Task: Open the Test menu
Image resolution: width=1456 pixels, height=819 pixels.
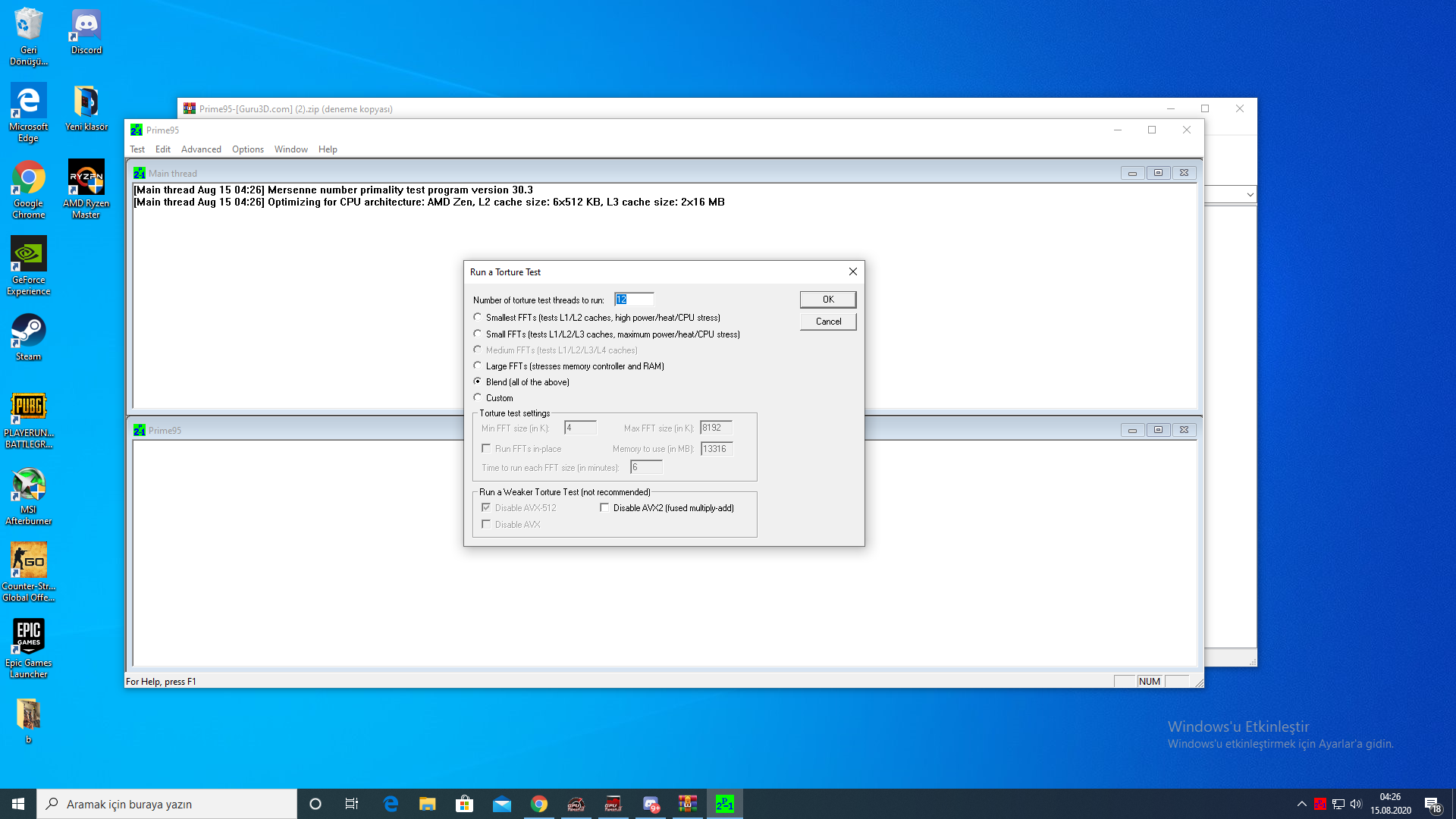Action: point(137,148)
